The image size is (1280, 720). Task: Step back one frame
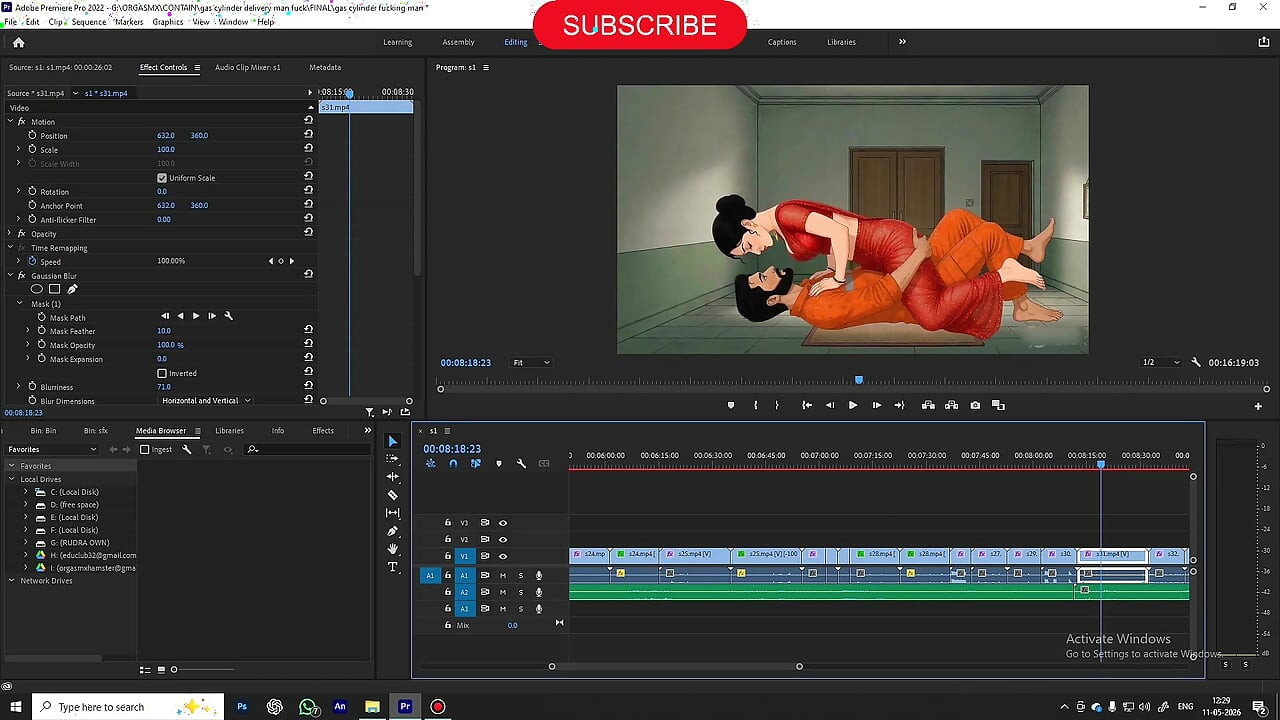pyautogui.click(x=829, y=405)
